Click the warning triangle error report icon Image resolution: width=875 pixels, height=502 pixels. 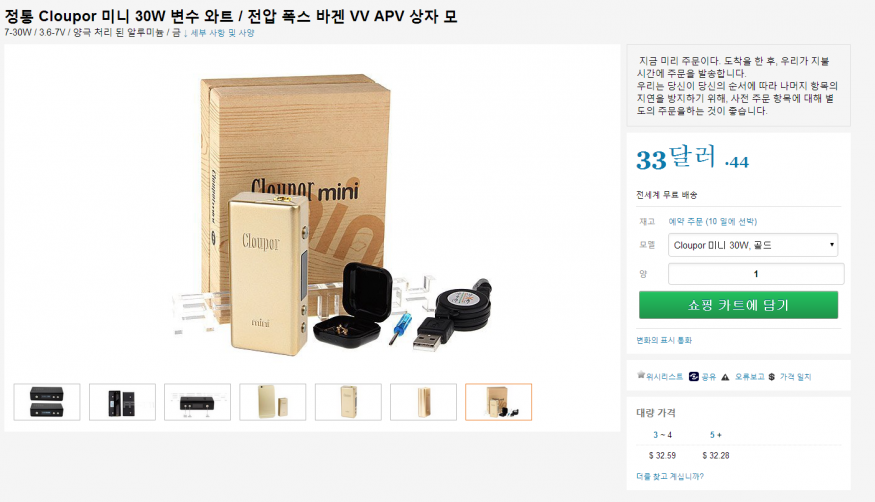pos(725,377)
